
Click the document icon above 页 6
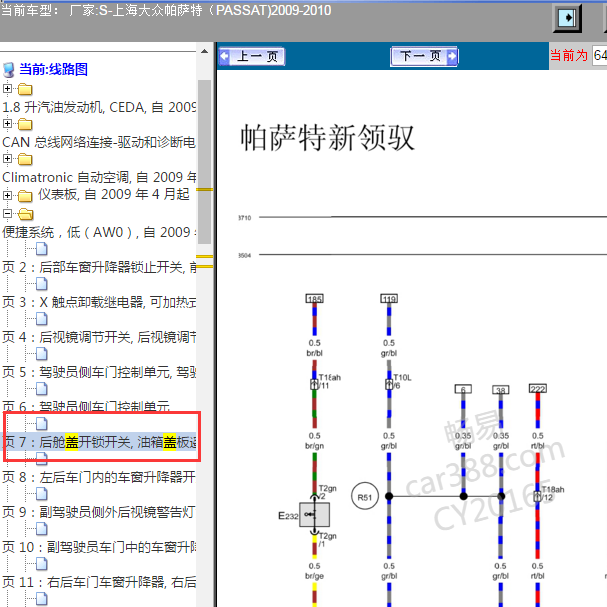point(42,389)
